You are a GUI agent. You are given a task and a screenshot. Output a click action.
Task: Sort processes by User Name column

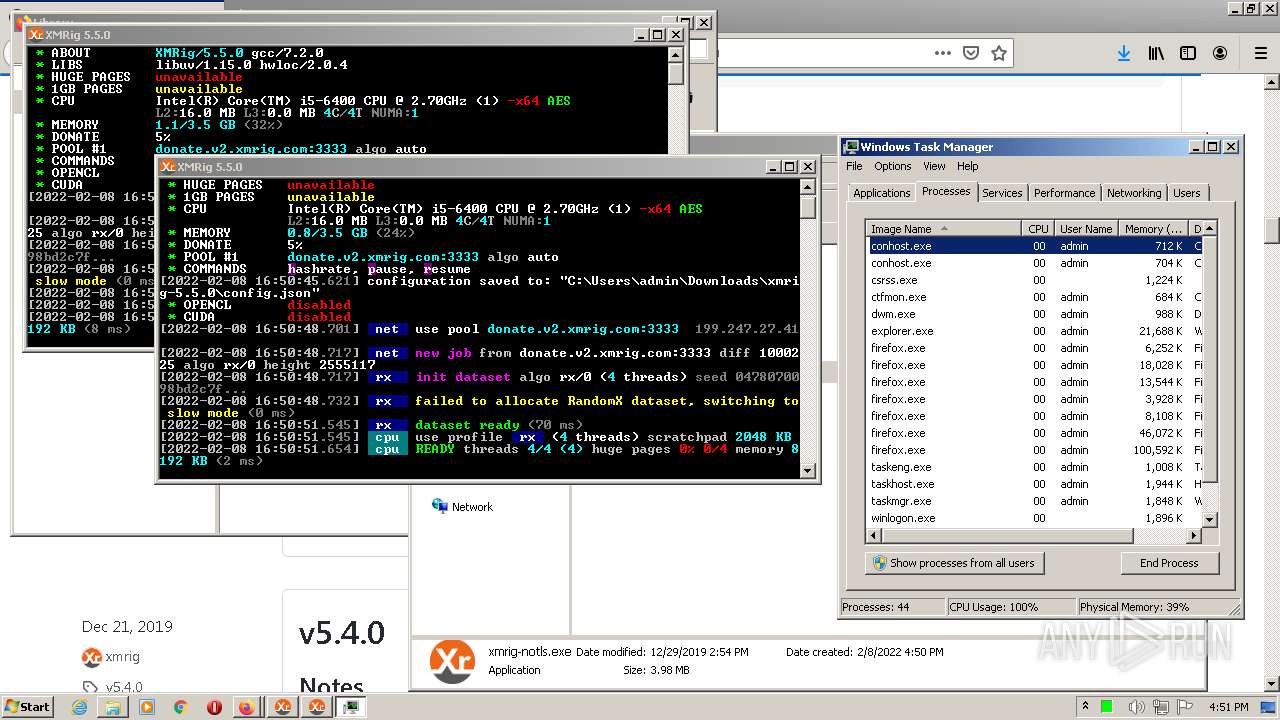click(1086, 229)
